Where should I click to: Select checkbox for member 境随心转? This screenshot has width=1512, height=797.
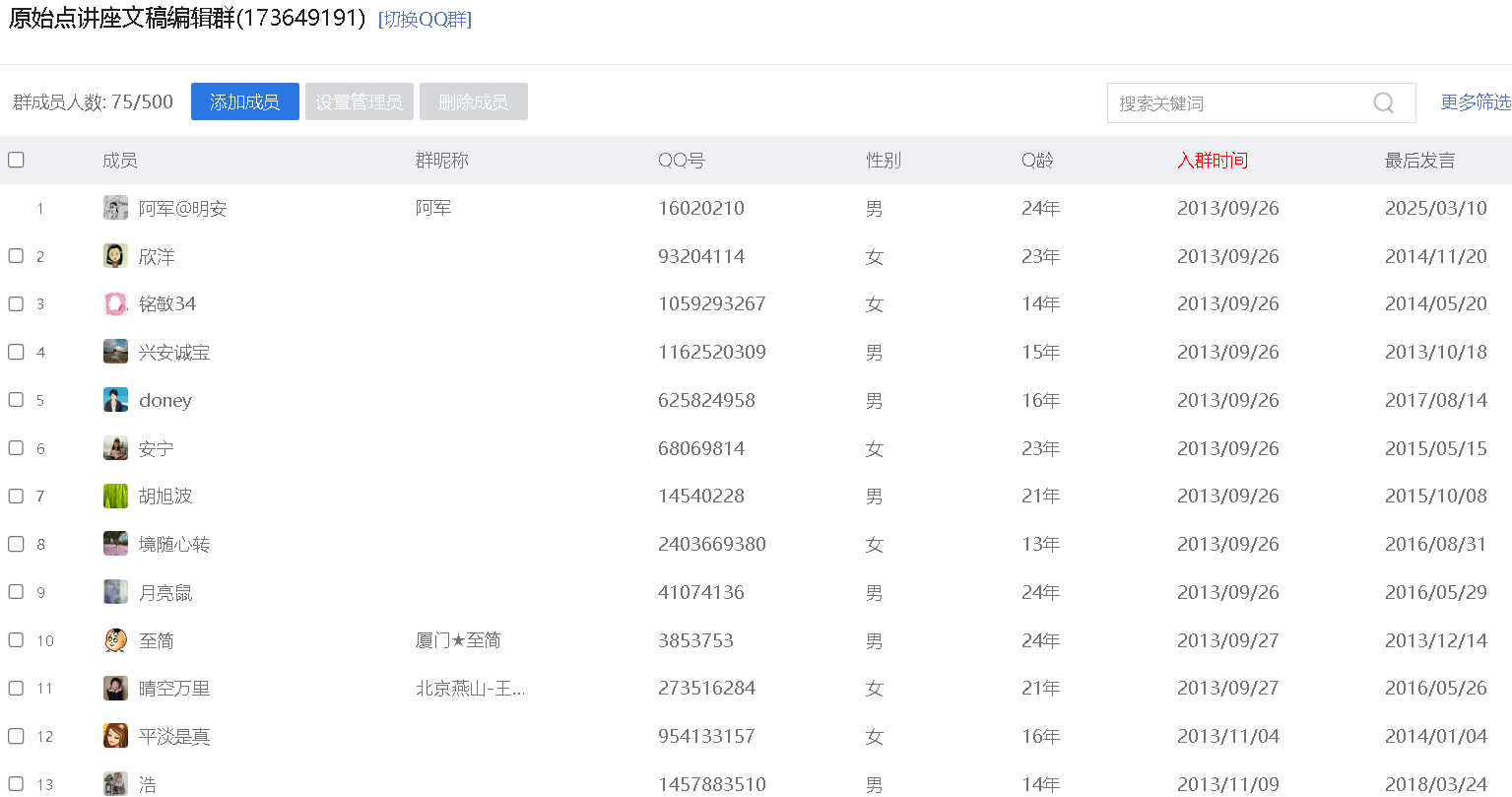tap(16, 544)
